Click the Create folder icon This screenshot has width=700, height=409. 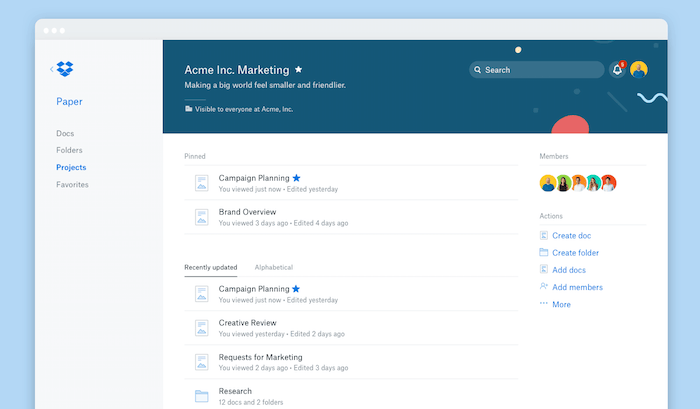pos(544,252)
